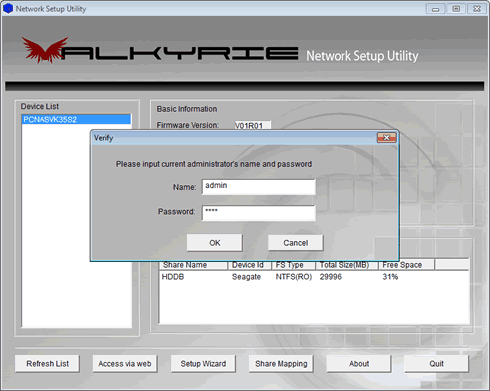Focus the Name input field
490x391 pixels.
259,187
